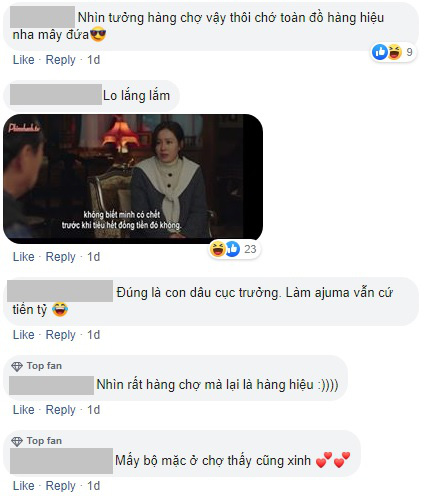425x499 pixels.
Task: Reply to the 'Lo lắng lắm' comment
Action: [60, 257]
